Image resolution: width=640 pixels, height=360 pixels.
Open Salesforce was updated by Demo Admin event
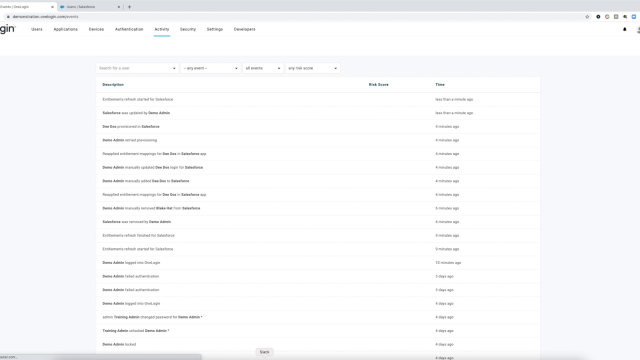point(318,113)
